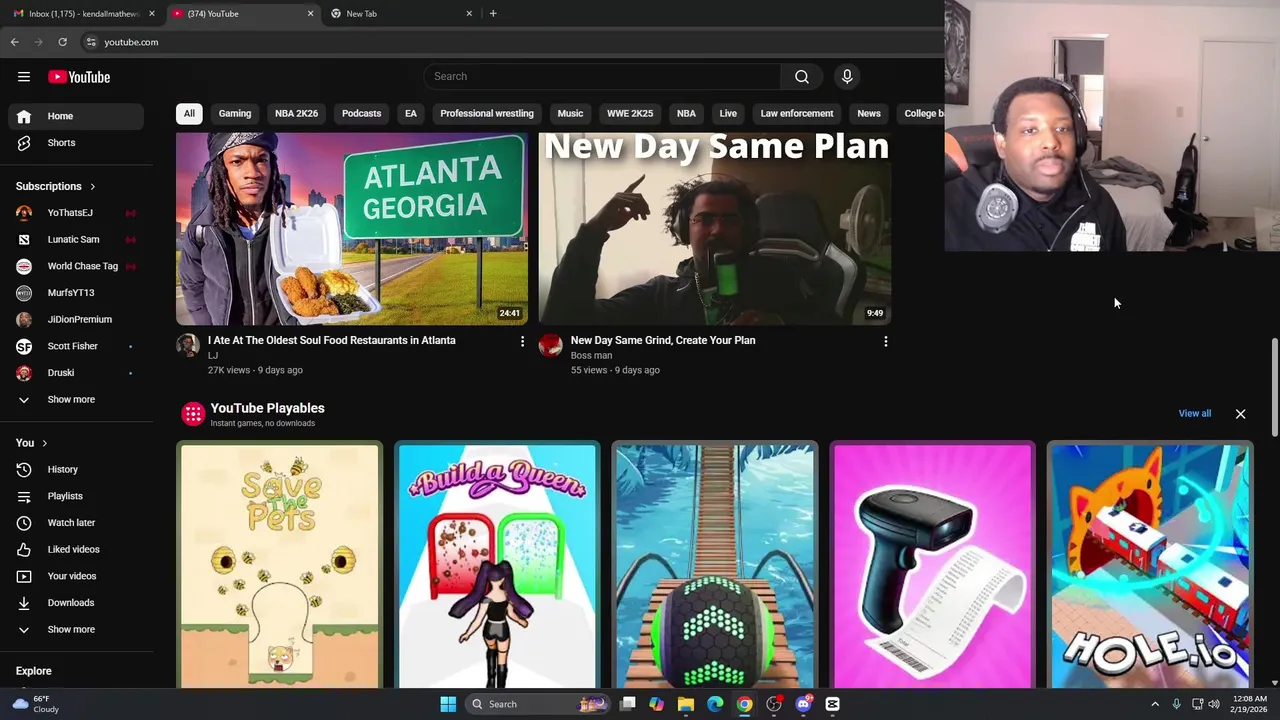
Task: Click View all for YouTube Playables
Action: point(1194,413)
